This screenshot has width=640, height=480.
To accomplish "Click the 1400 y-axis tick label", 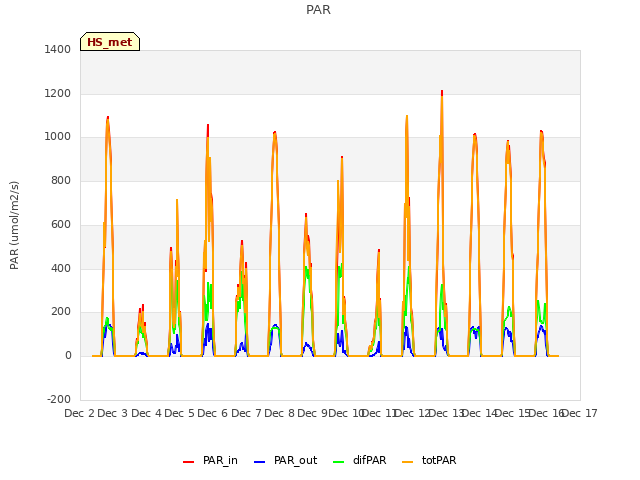I will pos(58,49).
